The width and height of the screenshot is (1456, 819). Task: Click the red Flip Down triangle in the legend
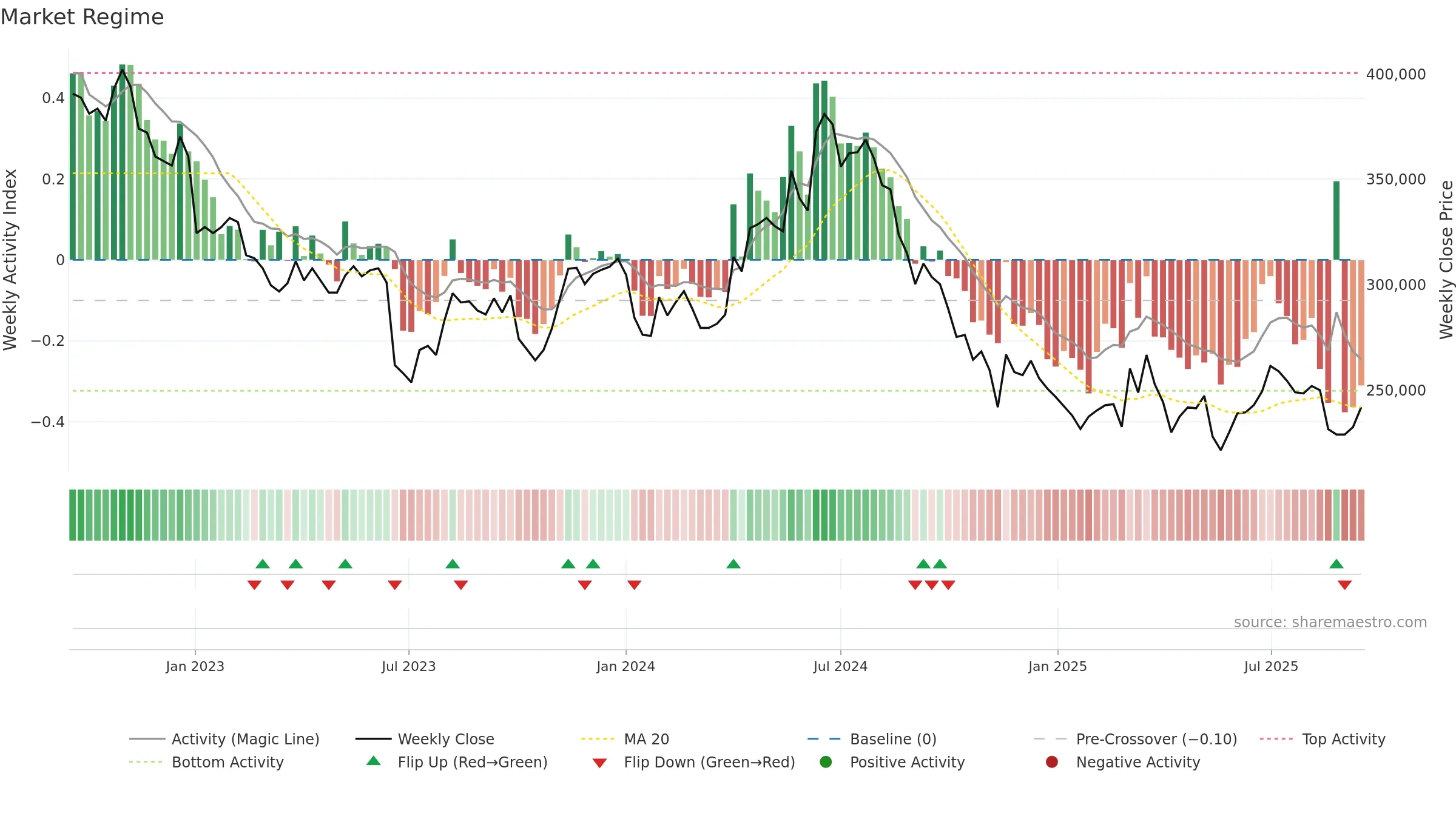click(599, 763)
